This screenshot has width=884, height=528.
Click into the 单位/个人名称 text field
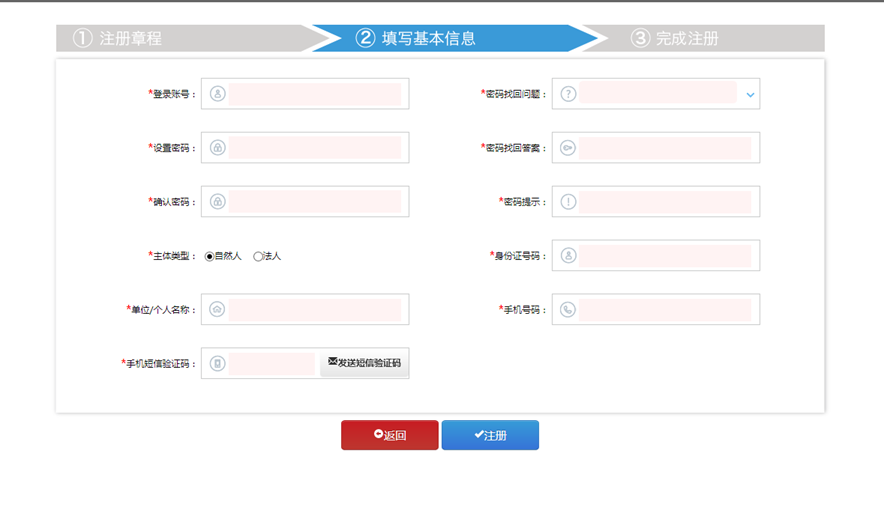point(314,310)
